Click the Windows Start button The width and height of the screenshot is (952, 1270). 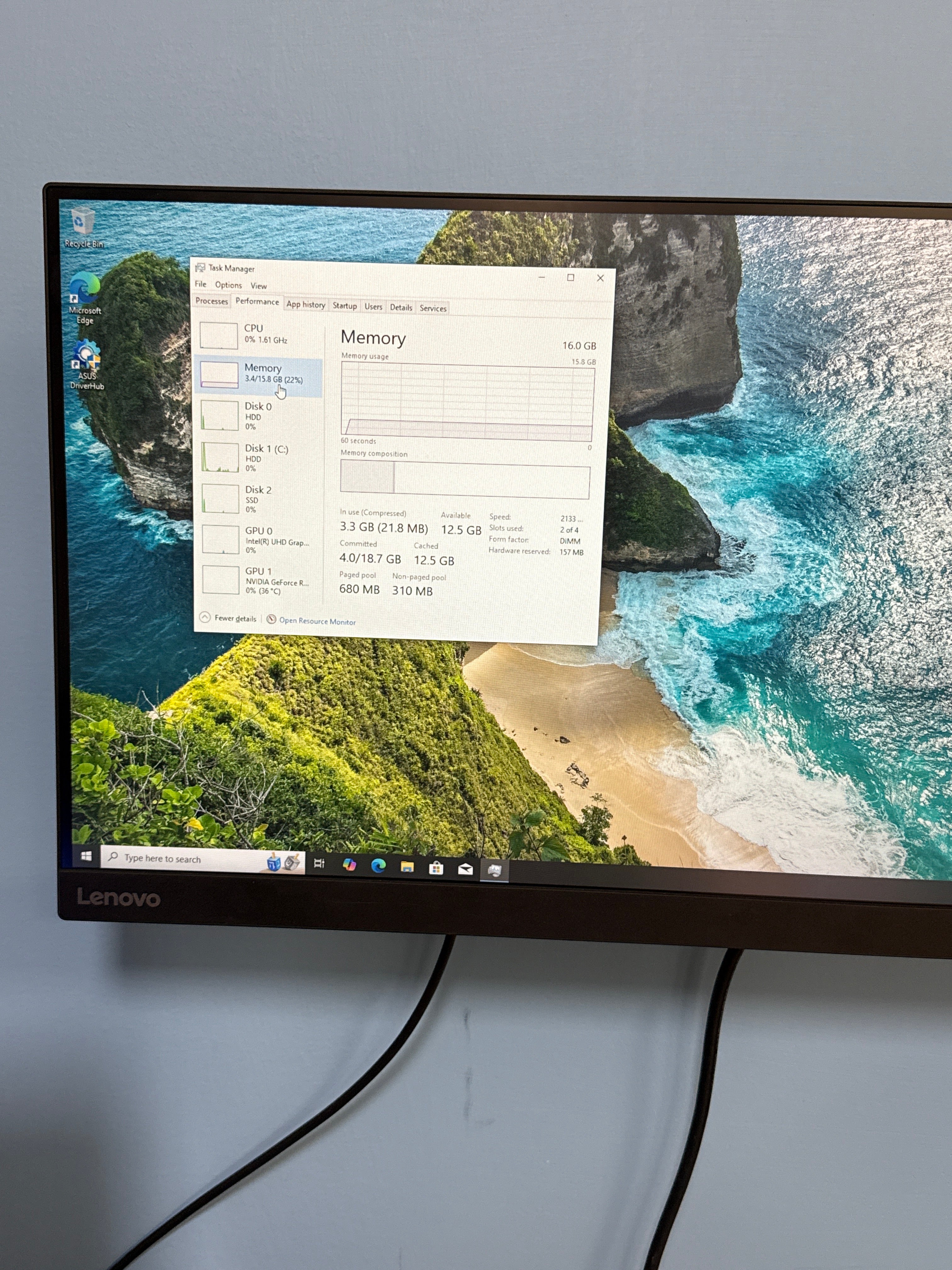click(87, 856)
